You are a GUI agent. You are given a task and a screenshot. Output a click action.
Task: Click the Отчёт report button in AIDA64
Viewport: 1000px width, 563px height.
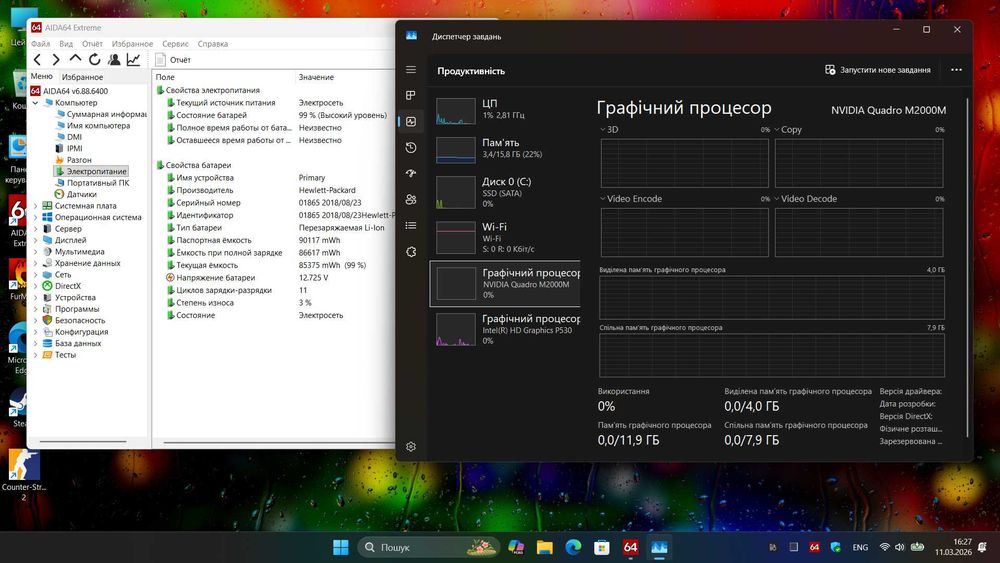point(173,60)
